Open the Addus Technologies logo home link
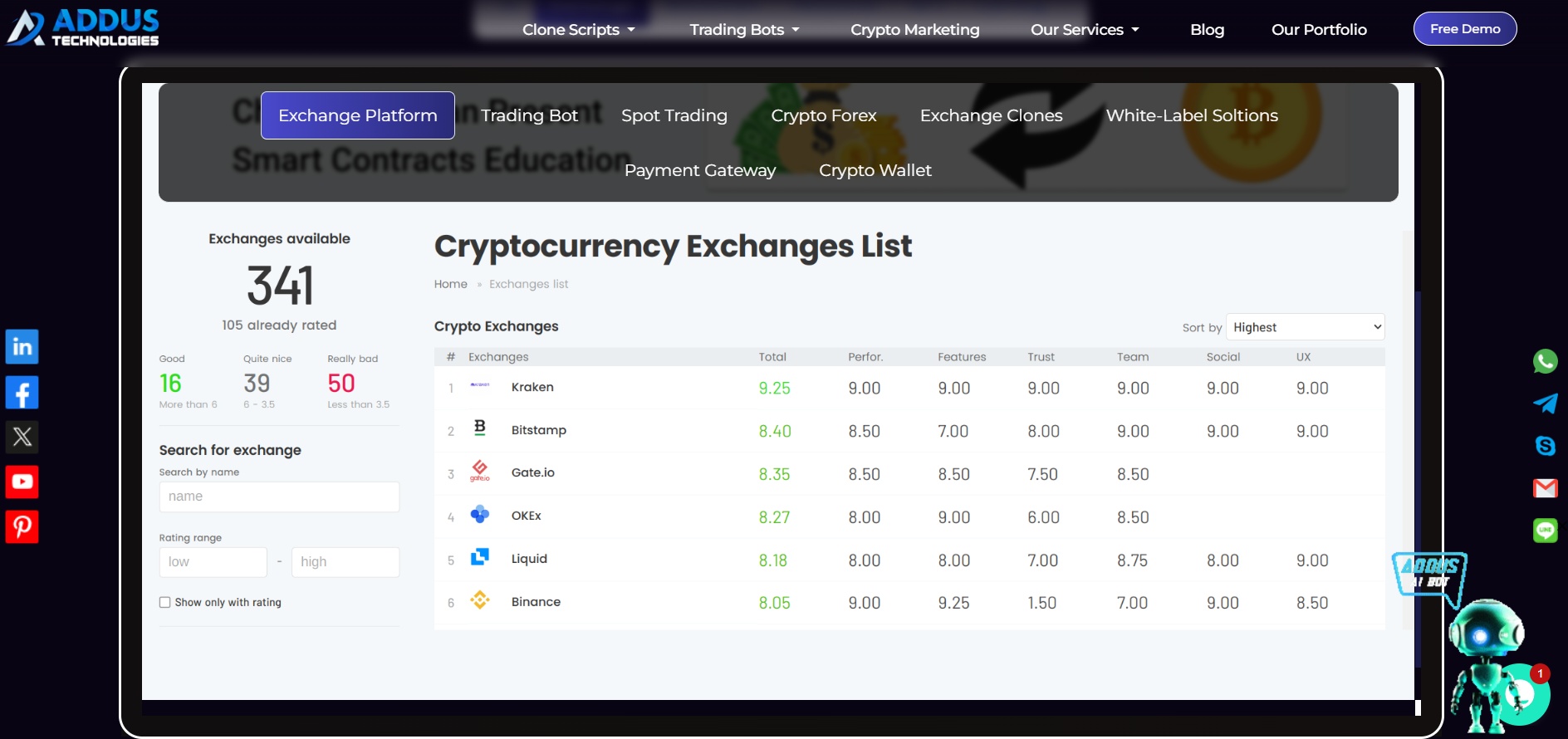The width and height of the screenshot is (1568, 739). click(83, 27)
